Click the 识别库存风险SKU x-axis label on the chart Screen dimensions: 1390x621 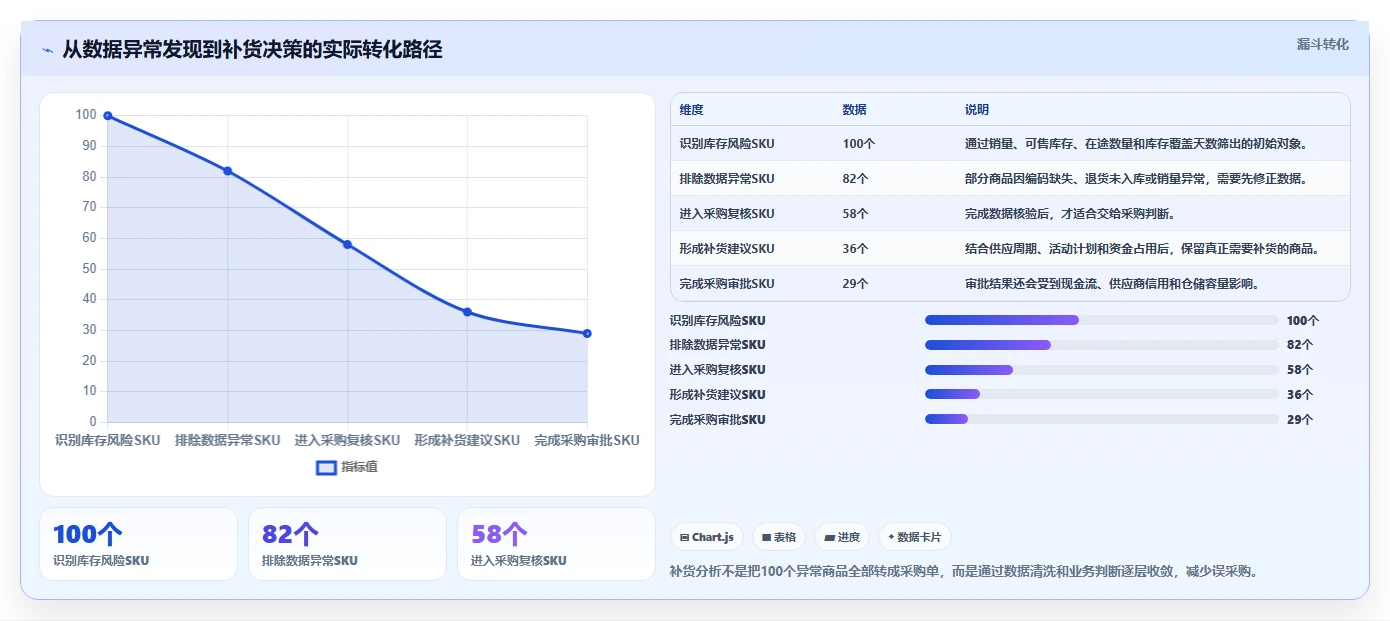pyautogui.click(x=108, y=440)
